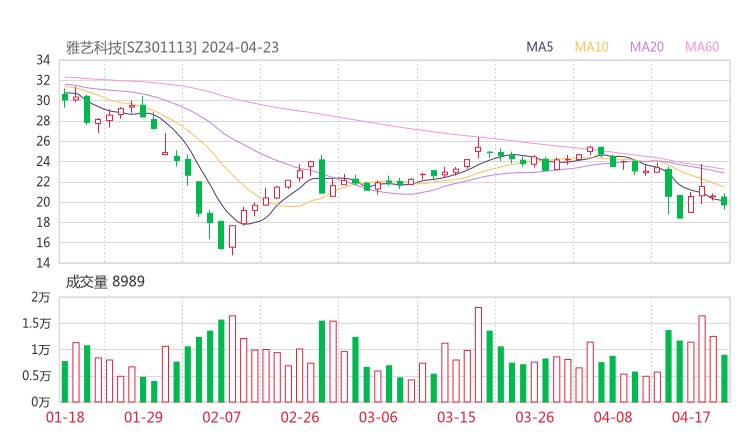Jump to the 02-26 date label
This screenshot has height=440, width=740.
tap(299, 417)
